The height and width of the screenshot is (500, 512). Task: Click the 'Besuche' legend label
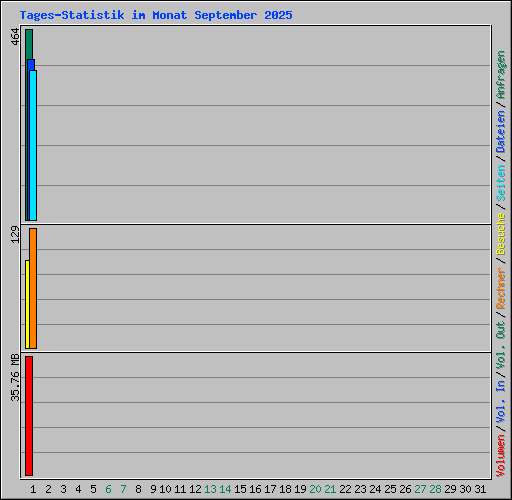click(x=501, y=234)
